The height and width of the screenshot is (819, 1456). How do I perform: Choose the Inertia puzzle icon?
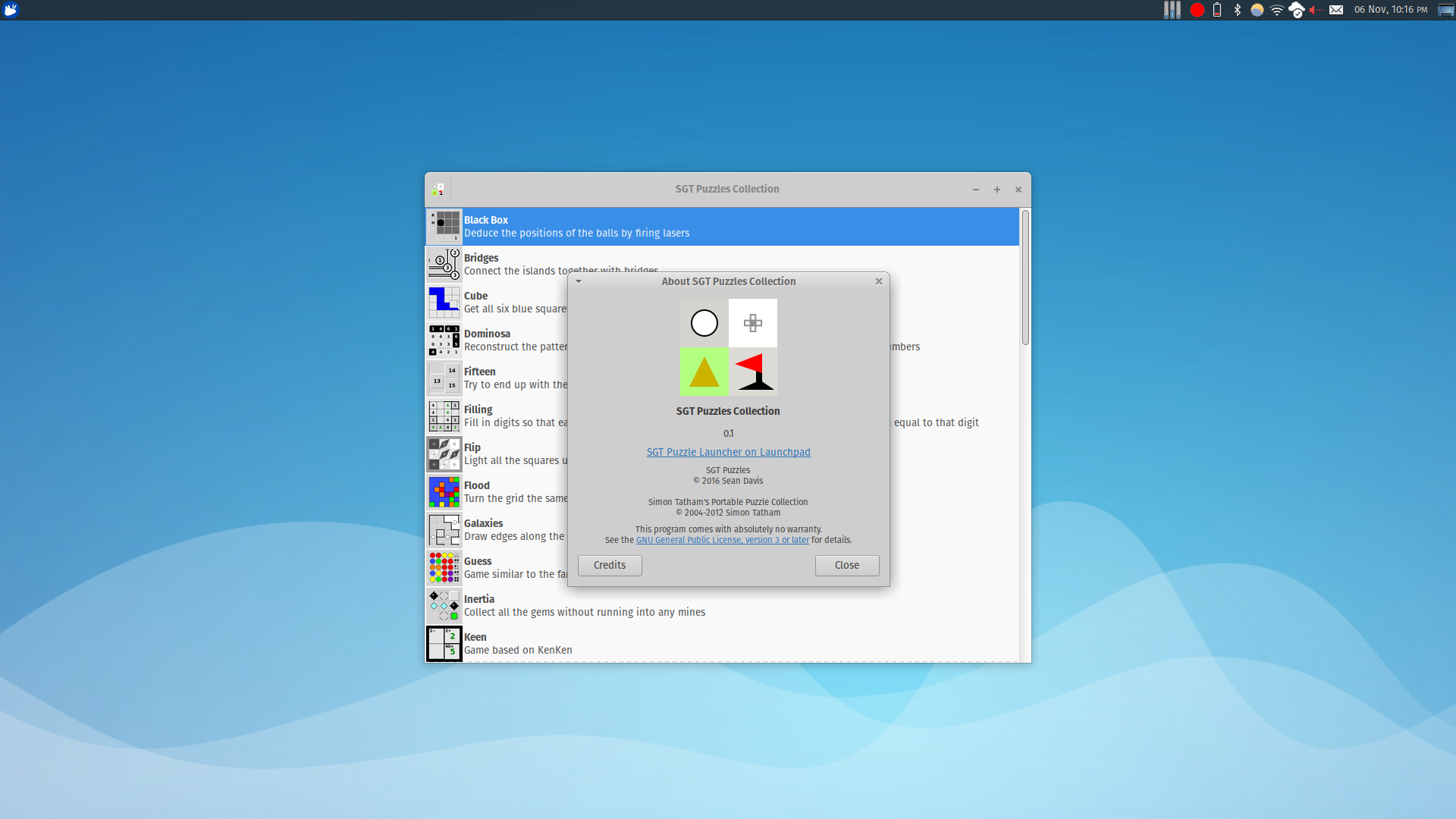click(444, 605)
